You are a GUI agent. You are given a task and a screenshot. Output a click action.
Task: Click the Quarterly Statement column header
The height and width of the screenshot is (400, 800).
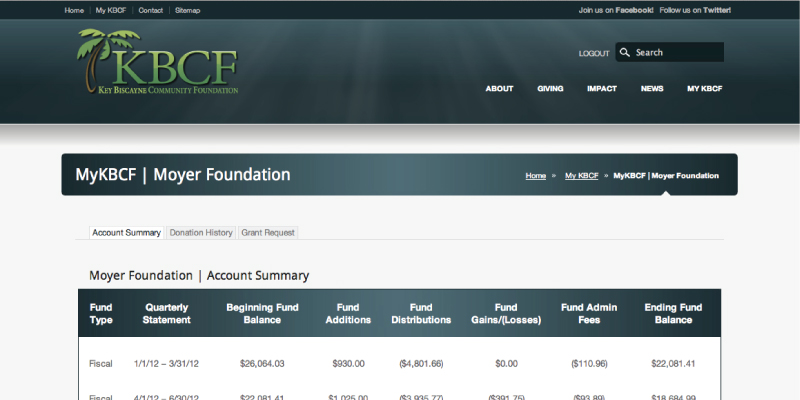[x=166, y=314]
